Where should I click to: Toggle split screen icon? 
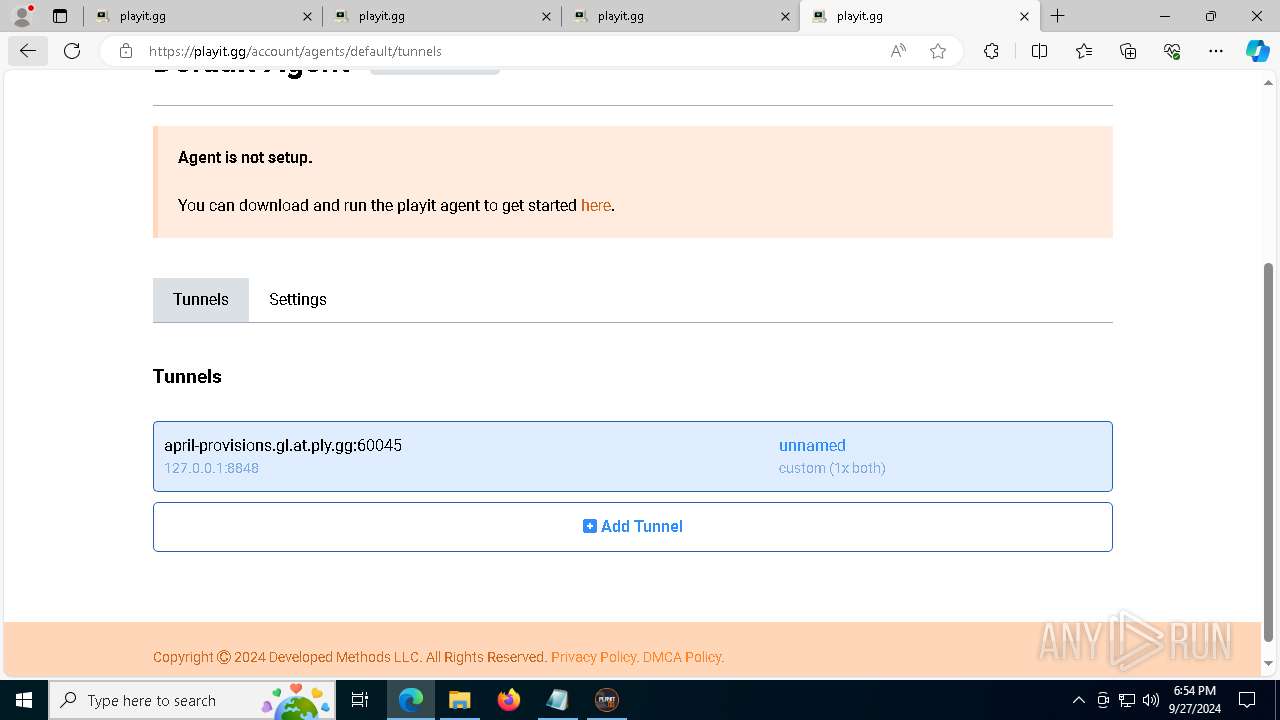click(1039, 51)
